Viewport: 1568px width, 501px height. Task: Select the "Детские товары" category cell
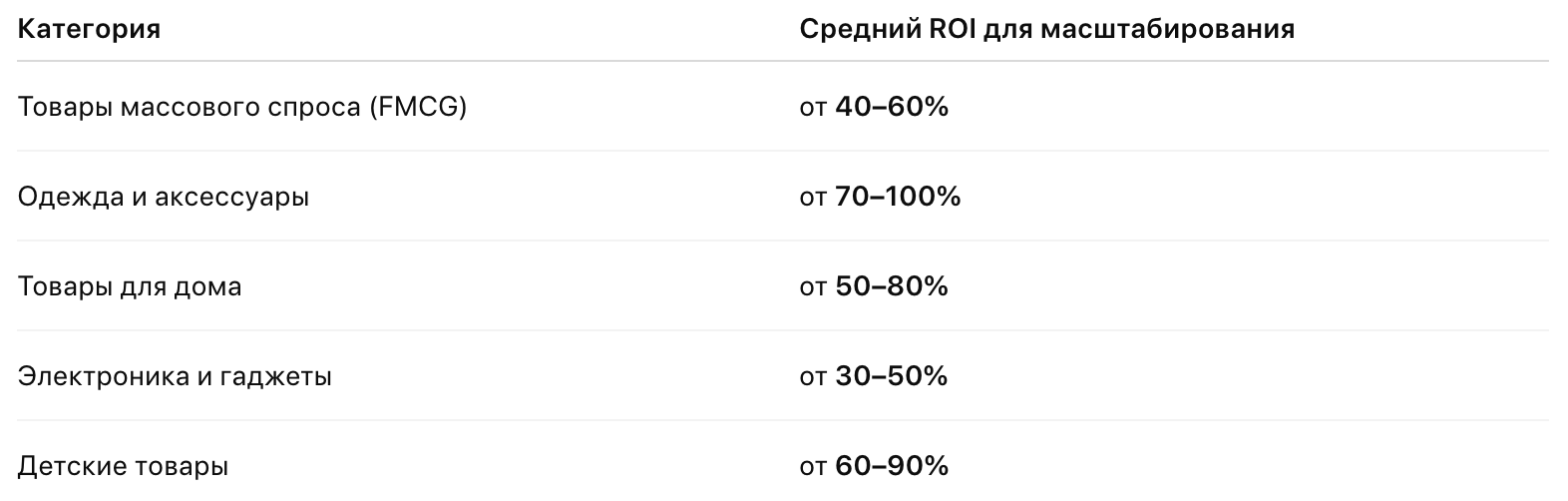tap(123, 466)
